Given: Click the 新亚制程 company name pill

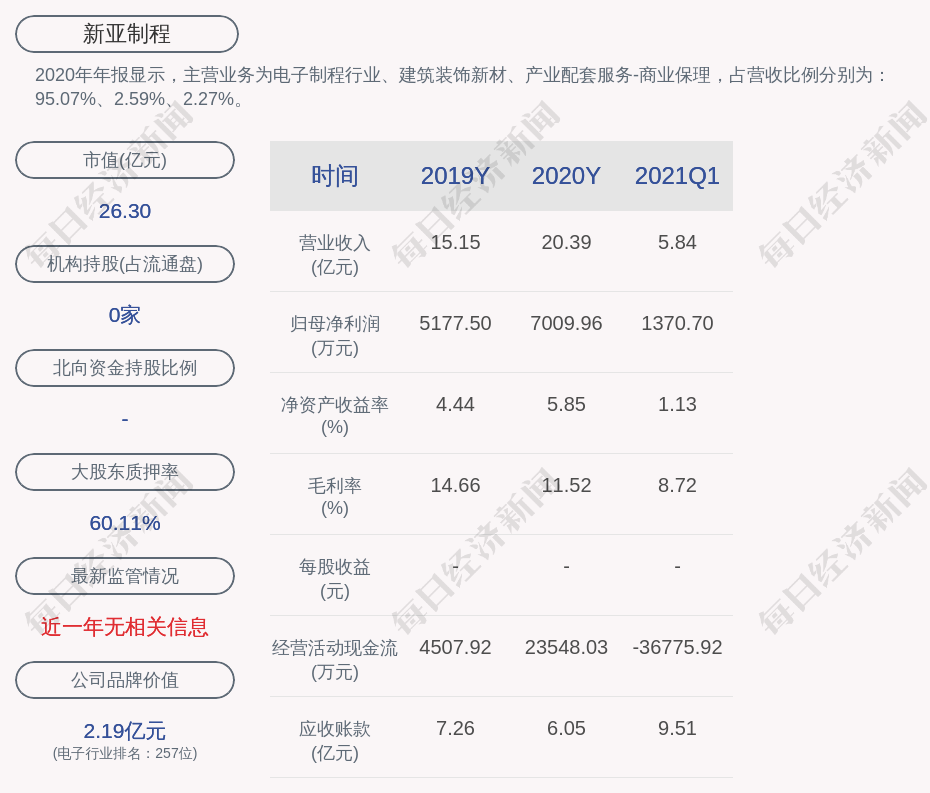Looking at the screenshot, I should tap(127, 34).
